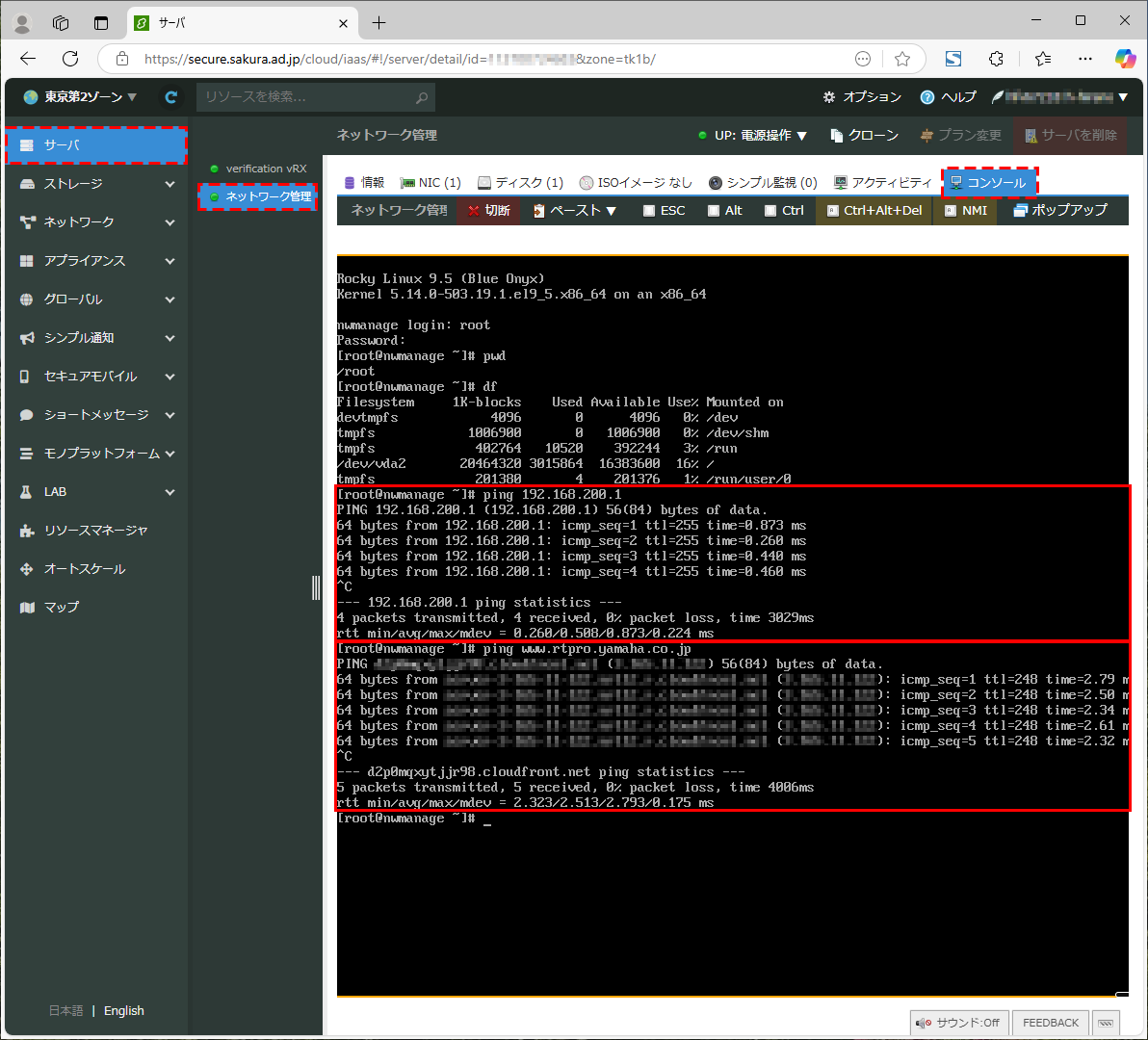This screenshot has height=1040, width=1148.
Task: Open the ペースト paste dropdown
Action: coord(576,211)
